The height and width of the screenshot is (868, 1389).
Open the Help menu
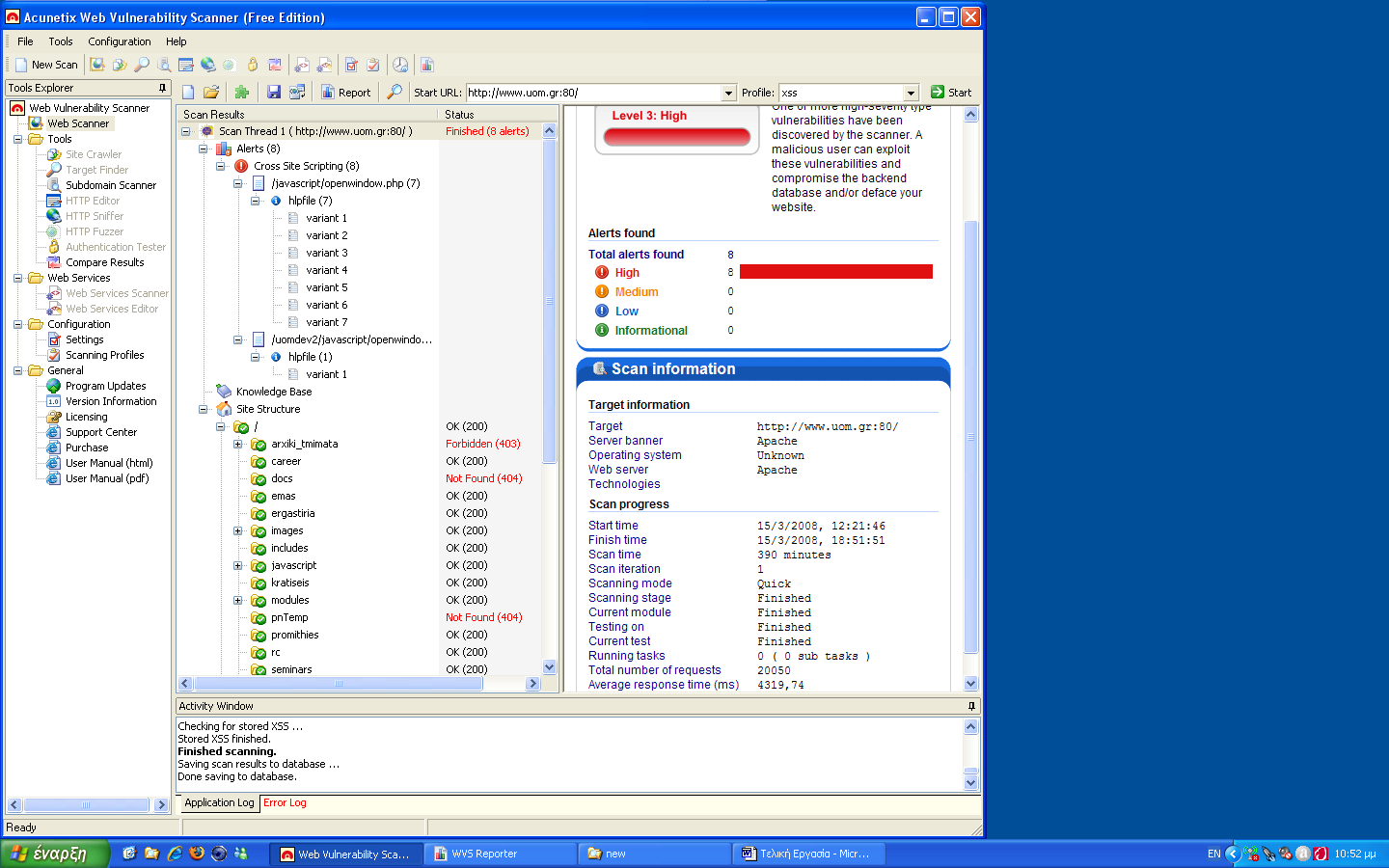[x=177, y=41]
